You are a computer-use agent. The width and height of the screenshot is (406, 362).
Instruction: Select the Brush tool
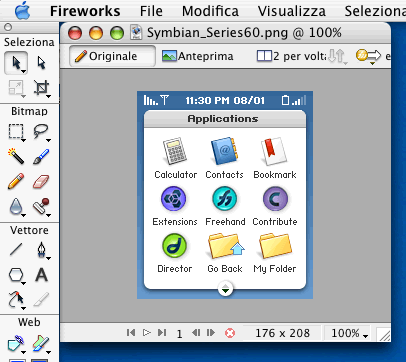coord(41,156)
